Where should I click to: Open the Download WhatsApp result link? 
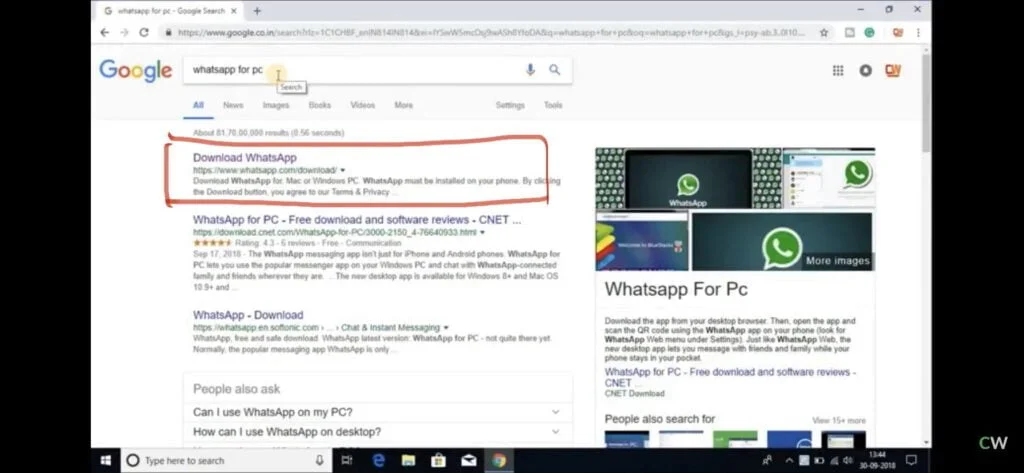pos(244,158)
